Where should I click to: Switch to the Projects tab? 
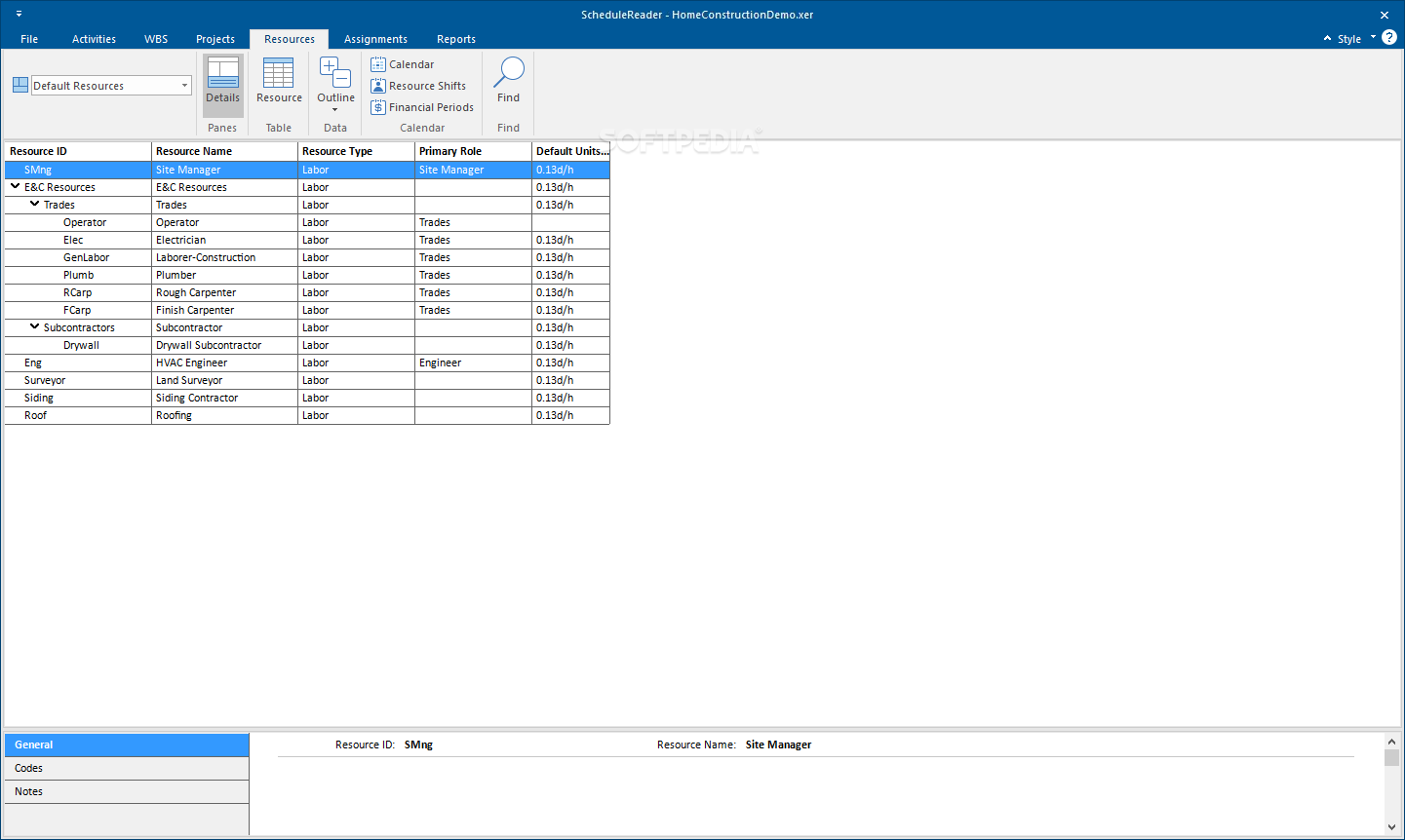(215, 39)
